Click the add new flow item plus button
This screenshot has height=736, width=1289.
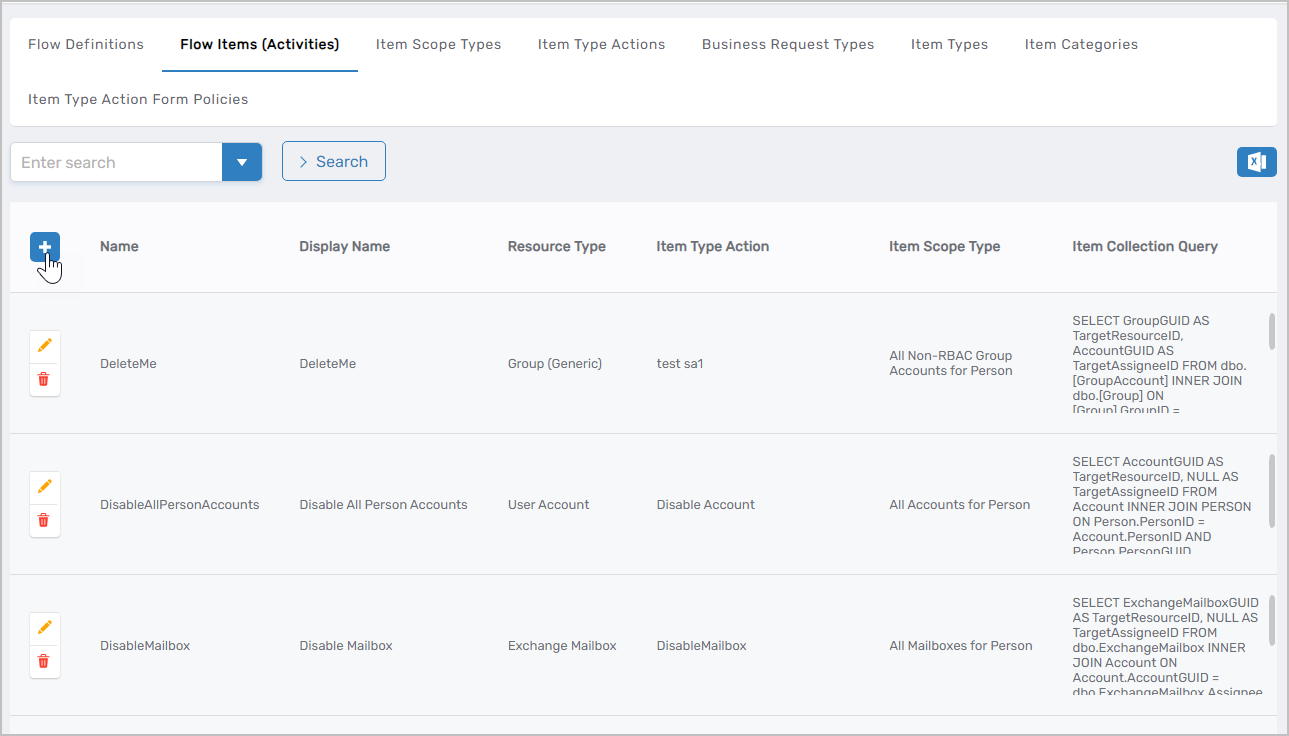coord(44,247)
